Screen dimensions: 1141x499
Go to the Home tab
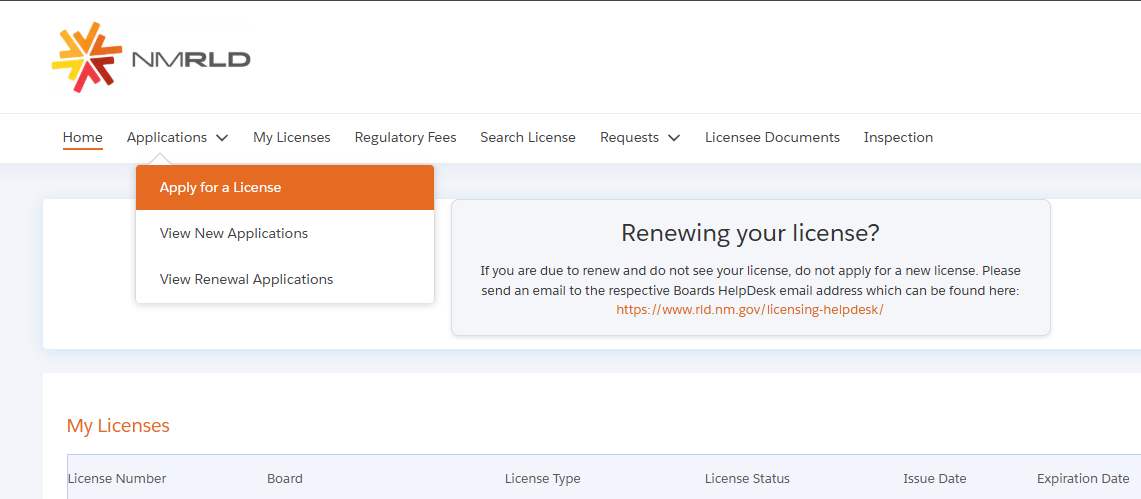[x=82, y=138]
